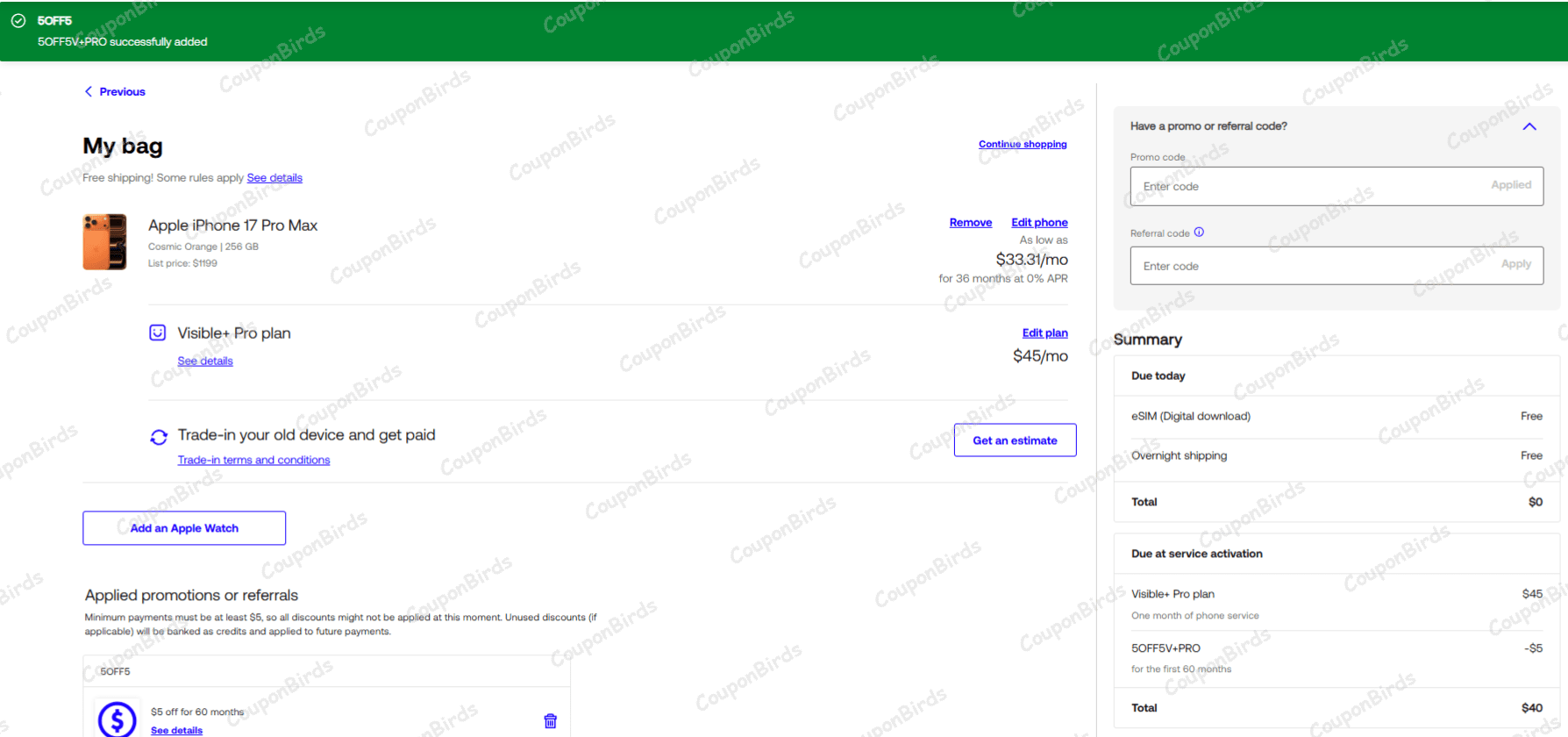
Task: Open the referral code info icon
Action: click(x=1199, y=233)
